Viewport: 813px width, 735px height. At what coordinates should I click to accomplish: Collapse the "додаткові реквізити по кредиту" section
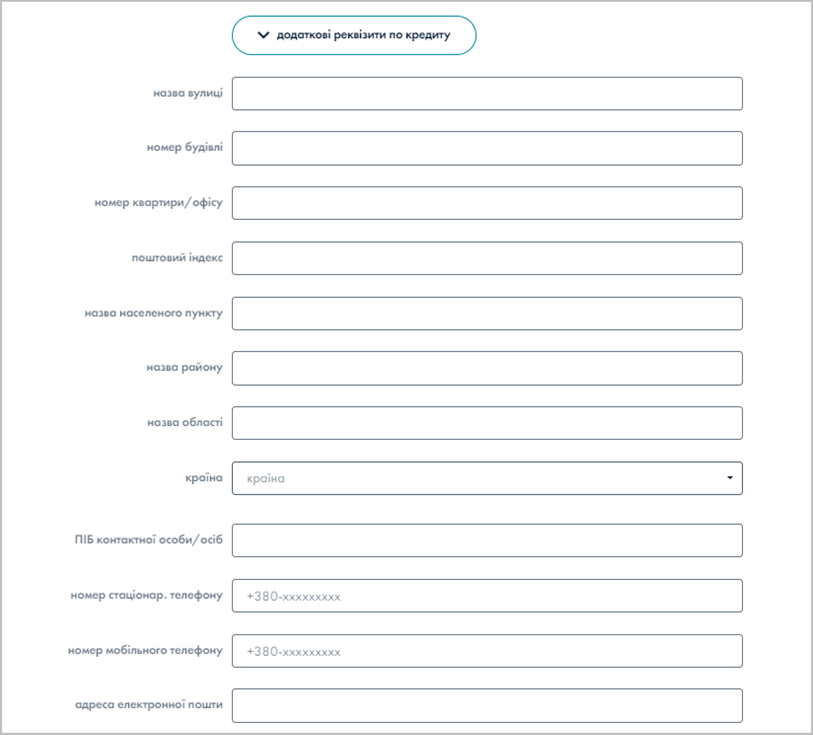(x=353, y=34)
